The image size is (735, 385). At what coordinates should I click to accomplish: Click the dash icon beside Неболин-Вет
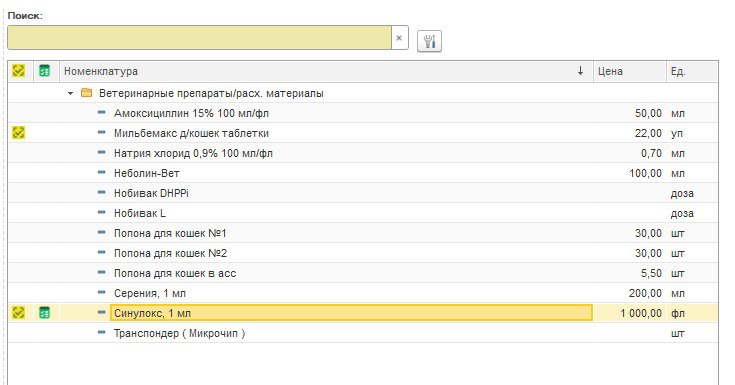pyautogui.click(x=102, y=173)
